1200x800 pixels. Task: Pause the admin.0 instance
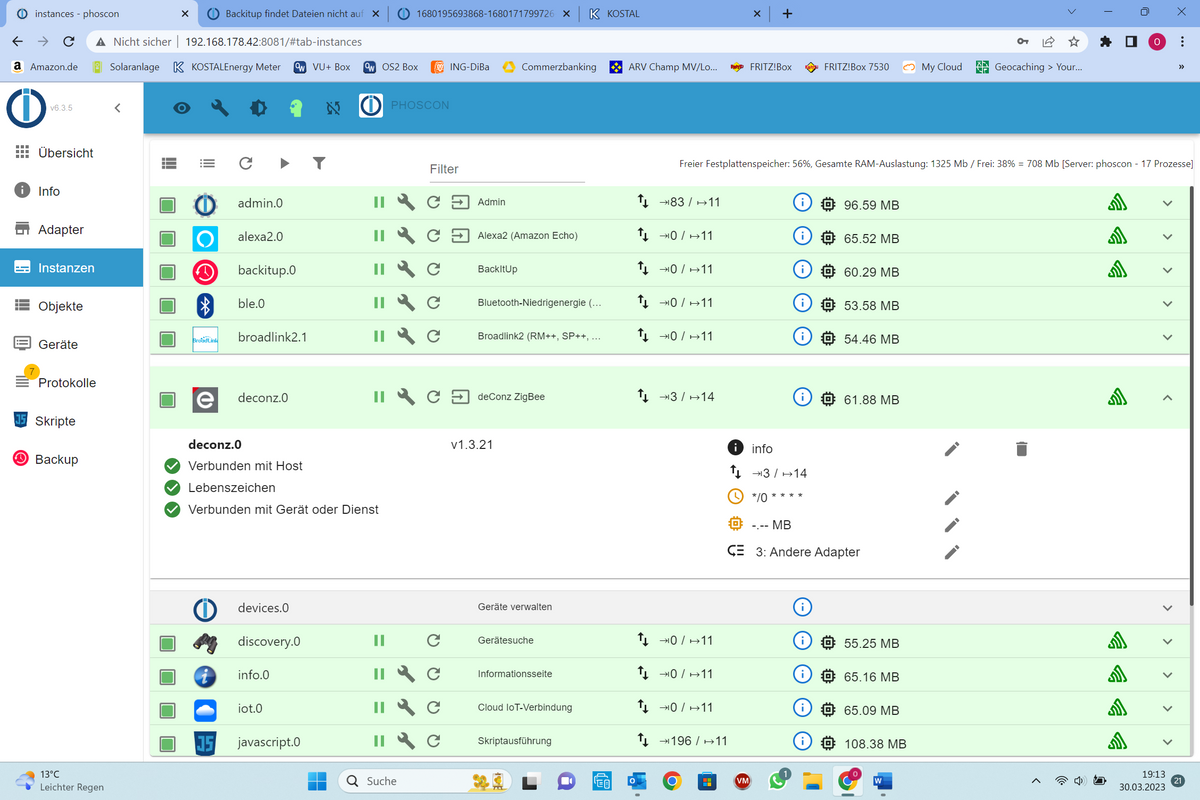click(x=379, y=203)
